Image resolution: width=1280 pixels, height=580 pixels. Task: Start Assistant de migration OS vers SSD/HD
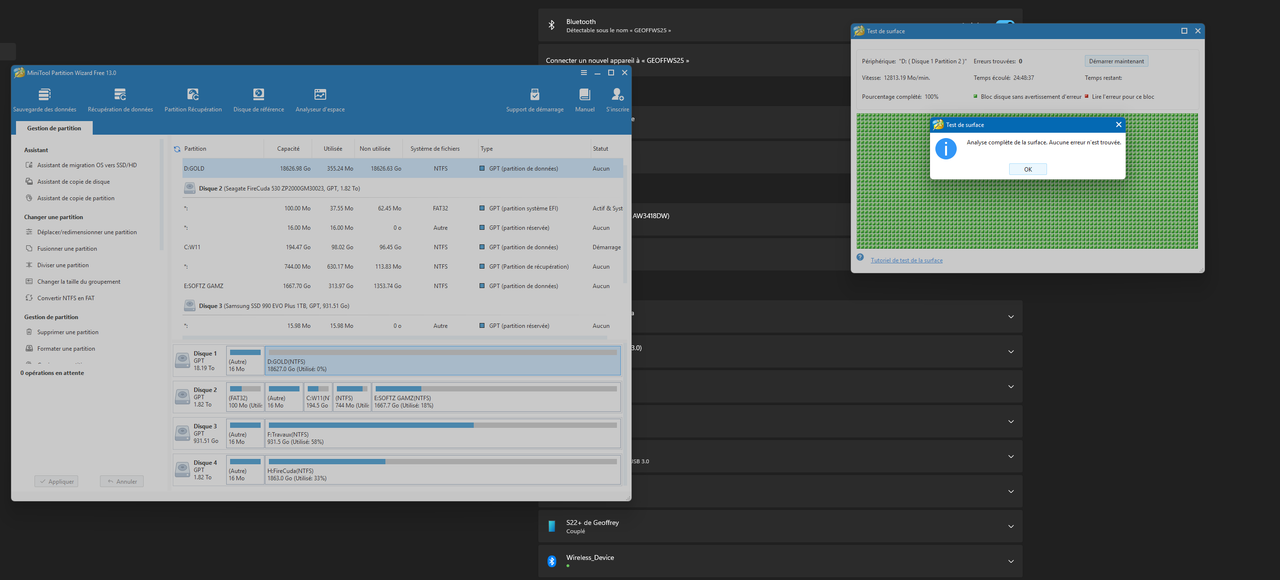coord(80,165)
